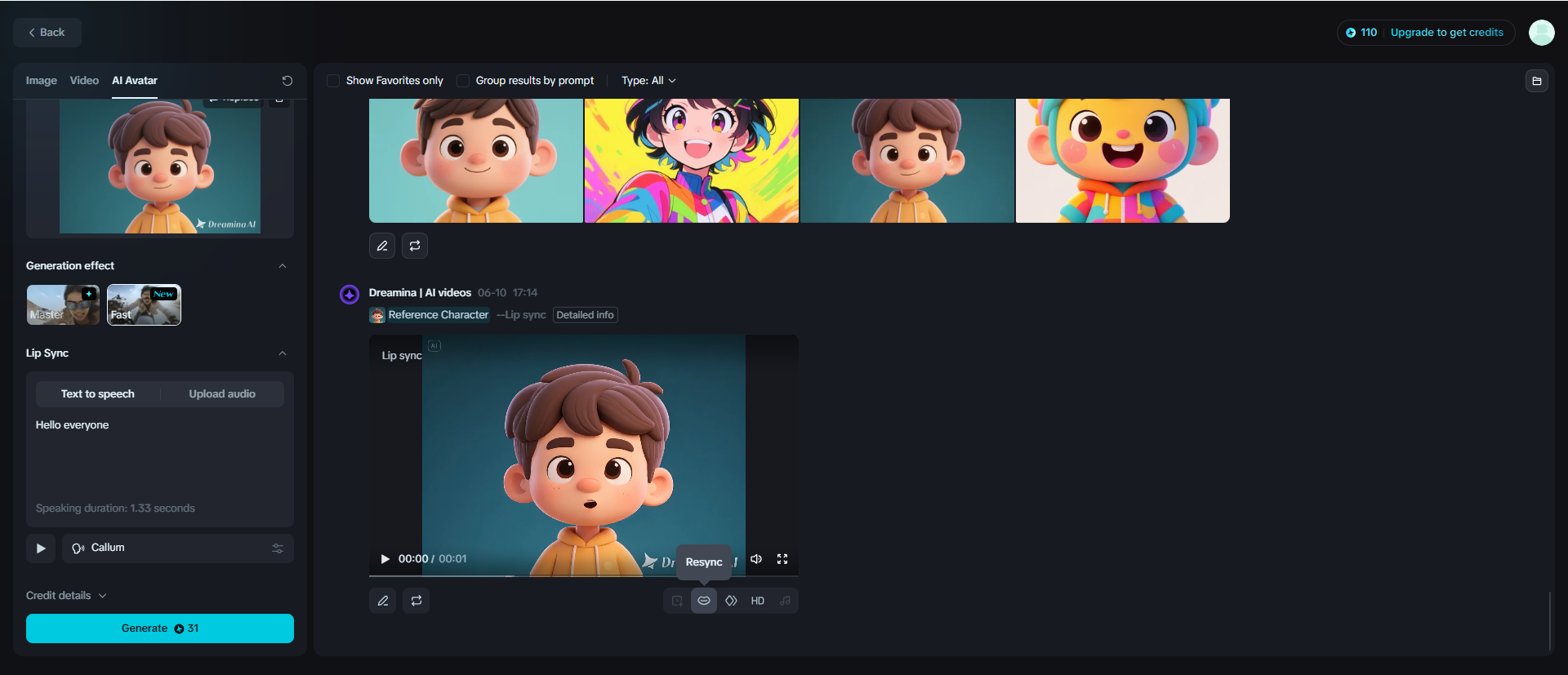The image size is (1568, 675).
Task: Go back with the Back button
Action: [47, 33]
